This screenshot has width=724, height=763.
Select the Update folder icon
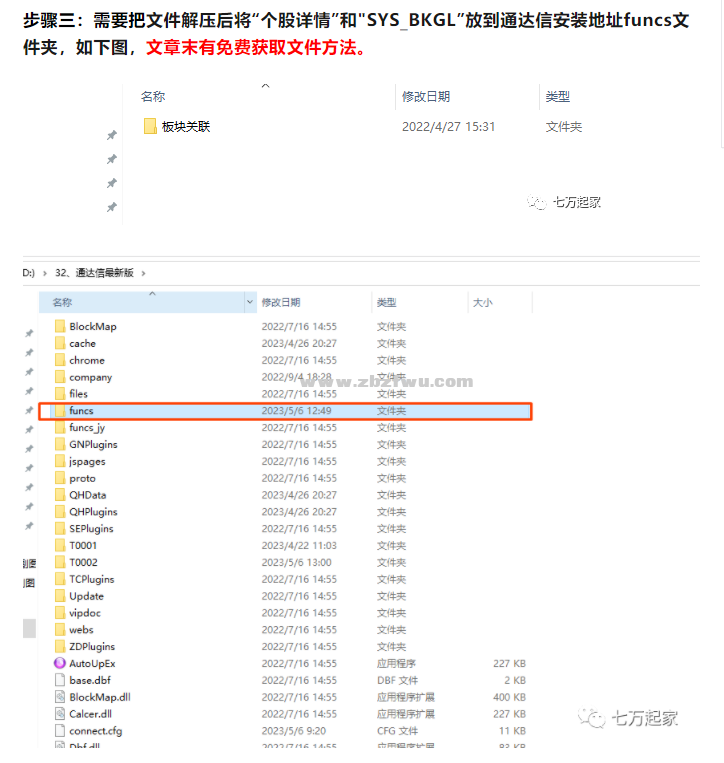click(60, 596)
